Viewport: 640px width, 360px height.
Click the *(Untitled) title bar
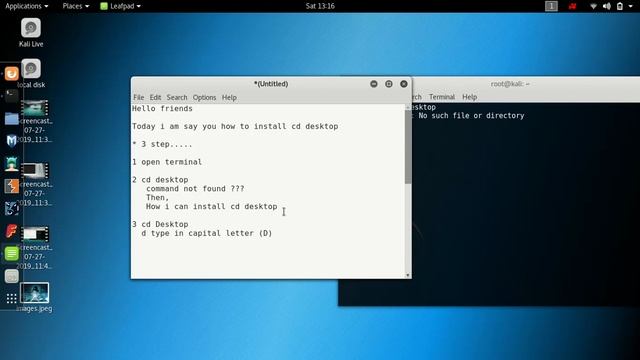pos(271,84)
